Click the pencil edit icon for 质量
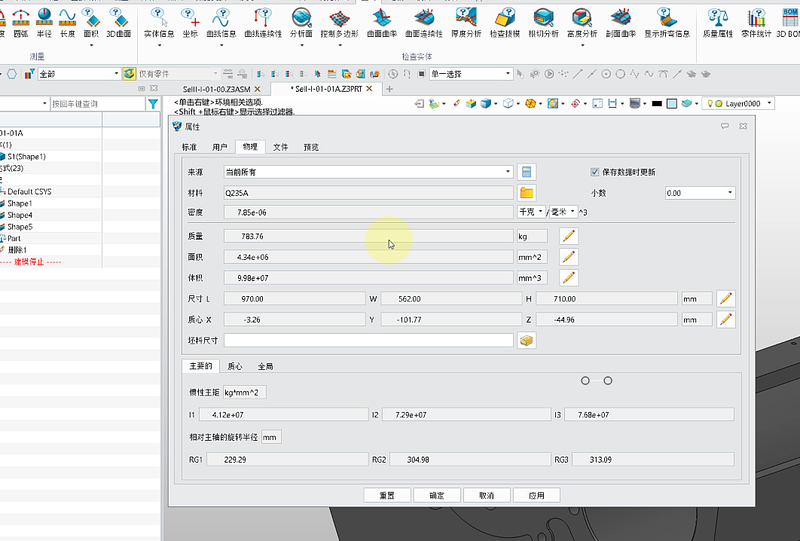The image size is (800, 541). click(569, 236)
